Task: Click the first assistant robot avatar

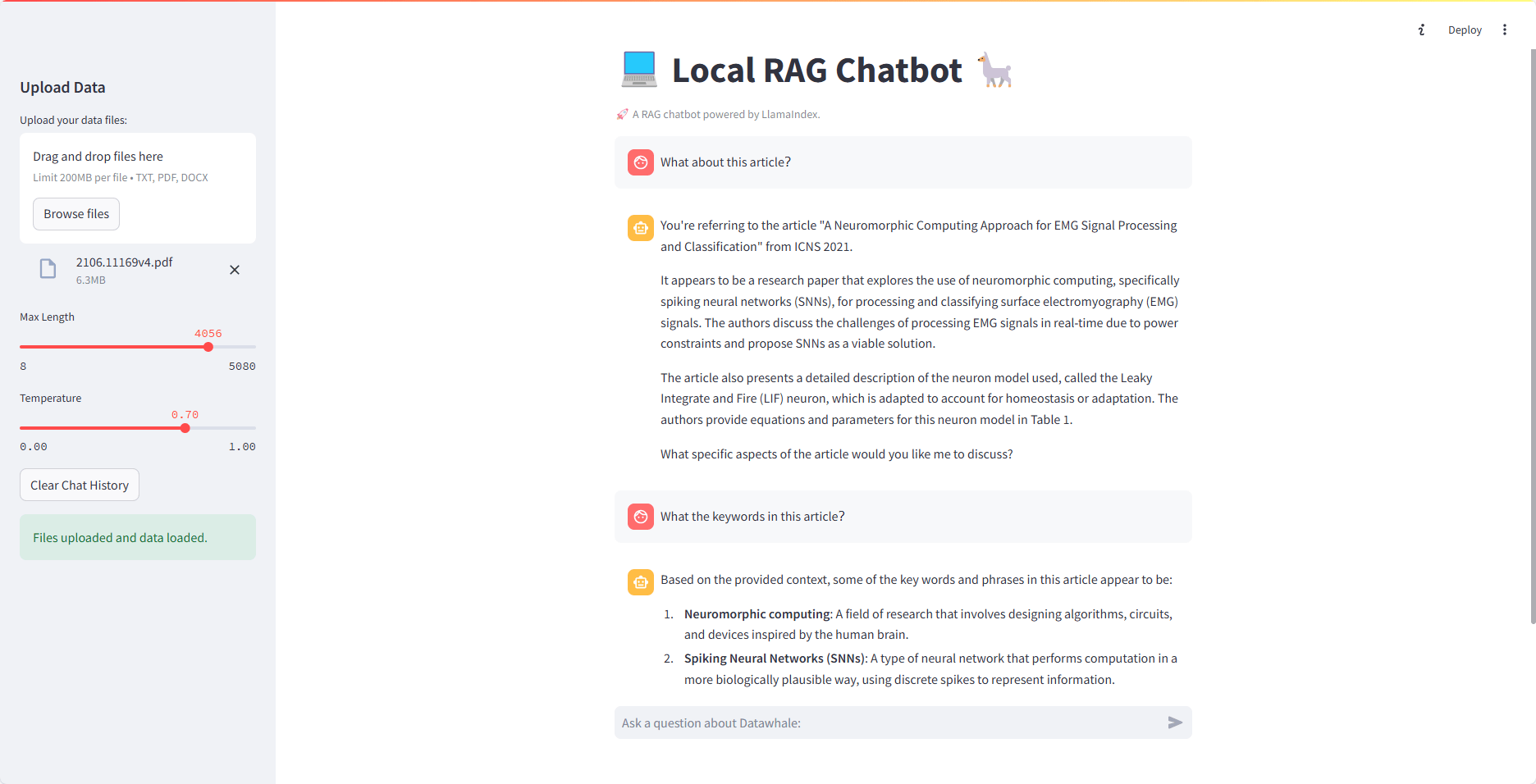Action: pos(641,228)
